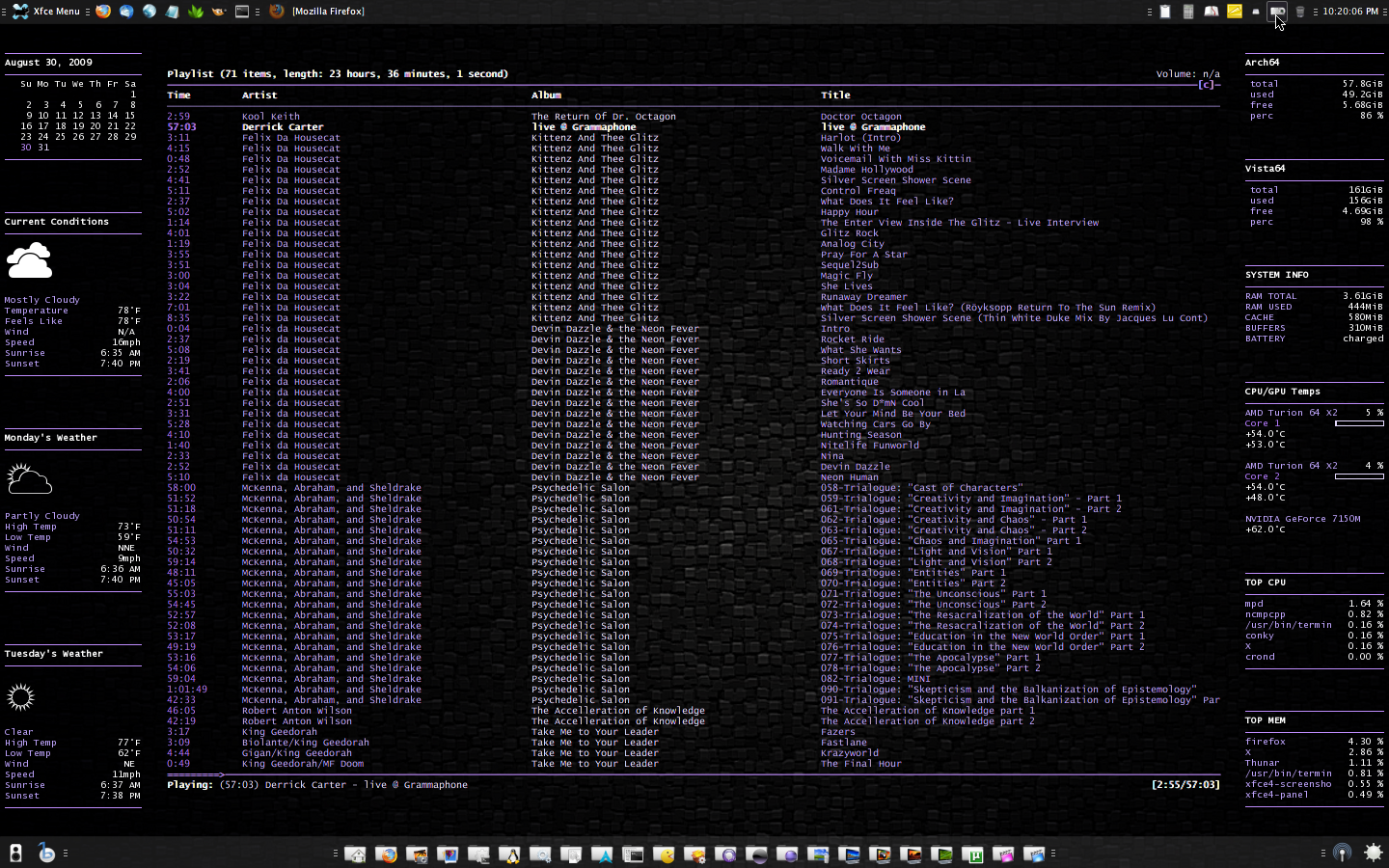
Task: Open the yellow notes plugin icon
Action: pyautogui.click(x=1235, y=12)
